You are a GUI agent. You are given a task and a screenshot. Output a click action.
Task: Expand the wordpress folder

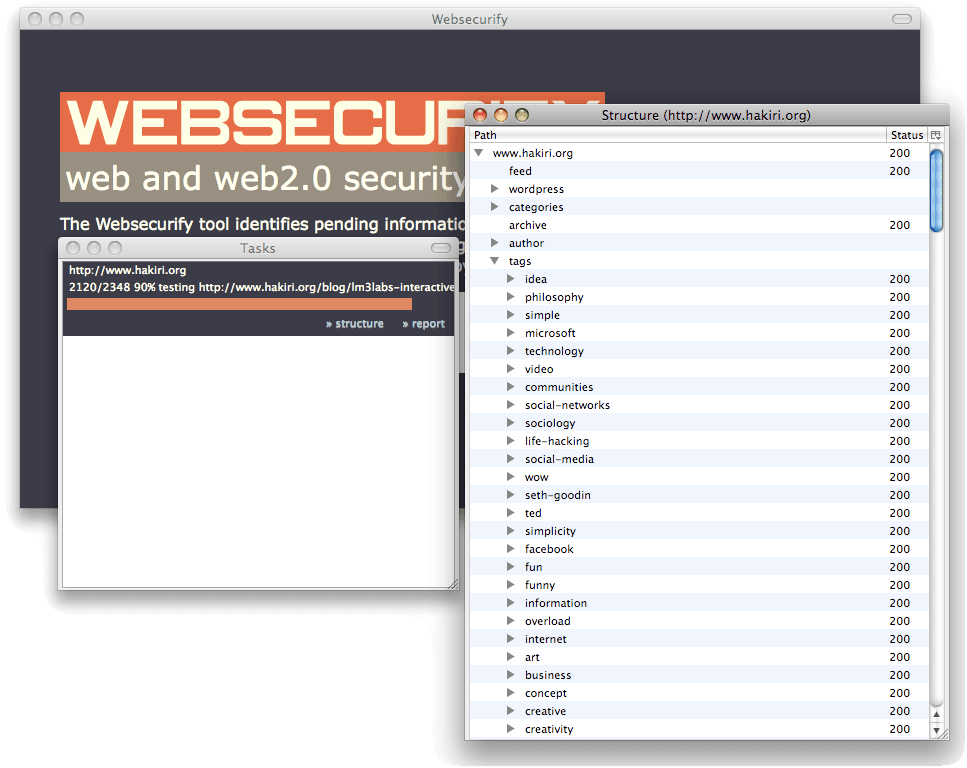(495, 188)
